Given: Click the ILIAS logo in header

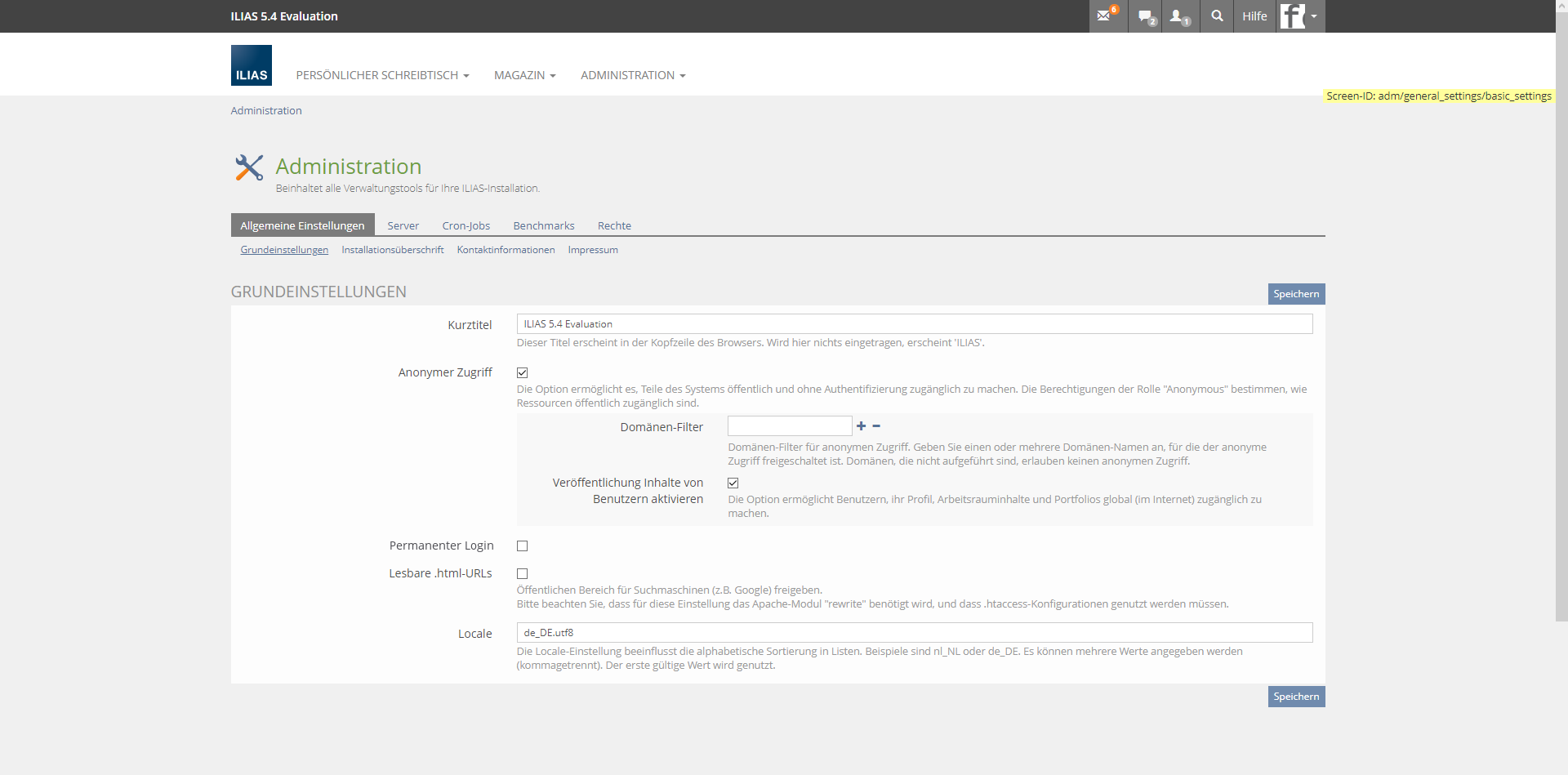Looking at the screenshot, I should [252, 65].
